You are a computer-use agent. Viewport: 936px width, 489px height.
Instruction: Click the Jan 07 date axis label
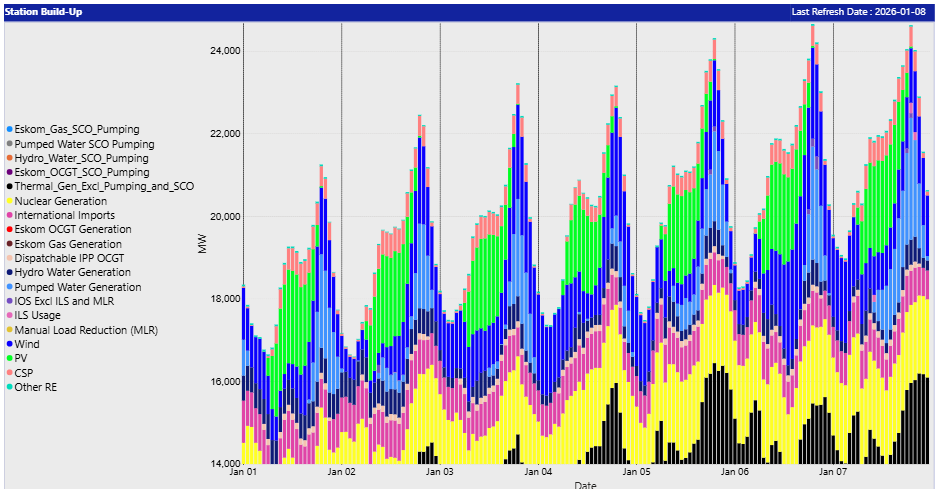click(833, 471)
